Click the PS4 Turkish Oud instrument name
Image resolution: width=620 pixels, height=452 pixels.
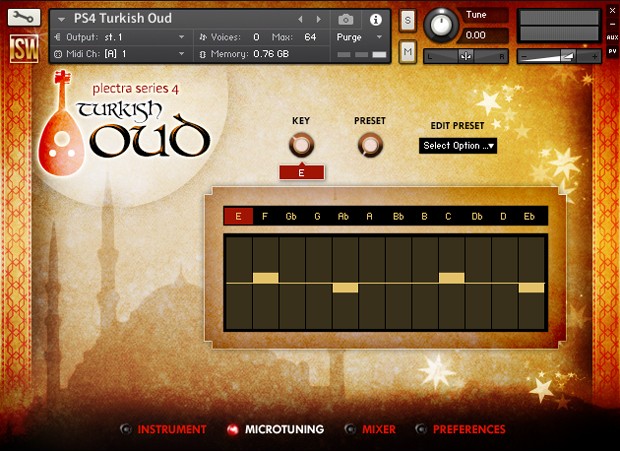point(123,18)
